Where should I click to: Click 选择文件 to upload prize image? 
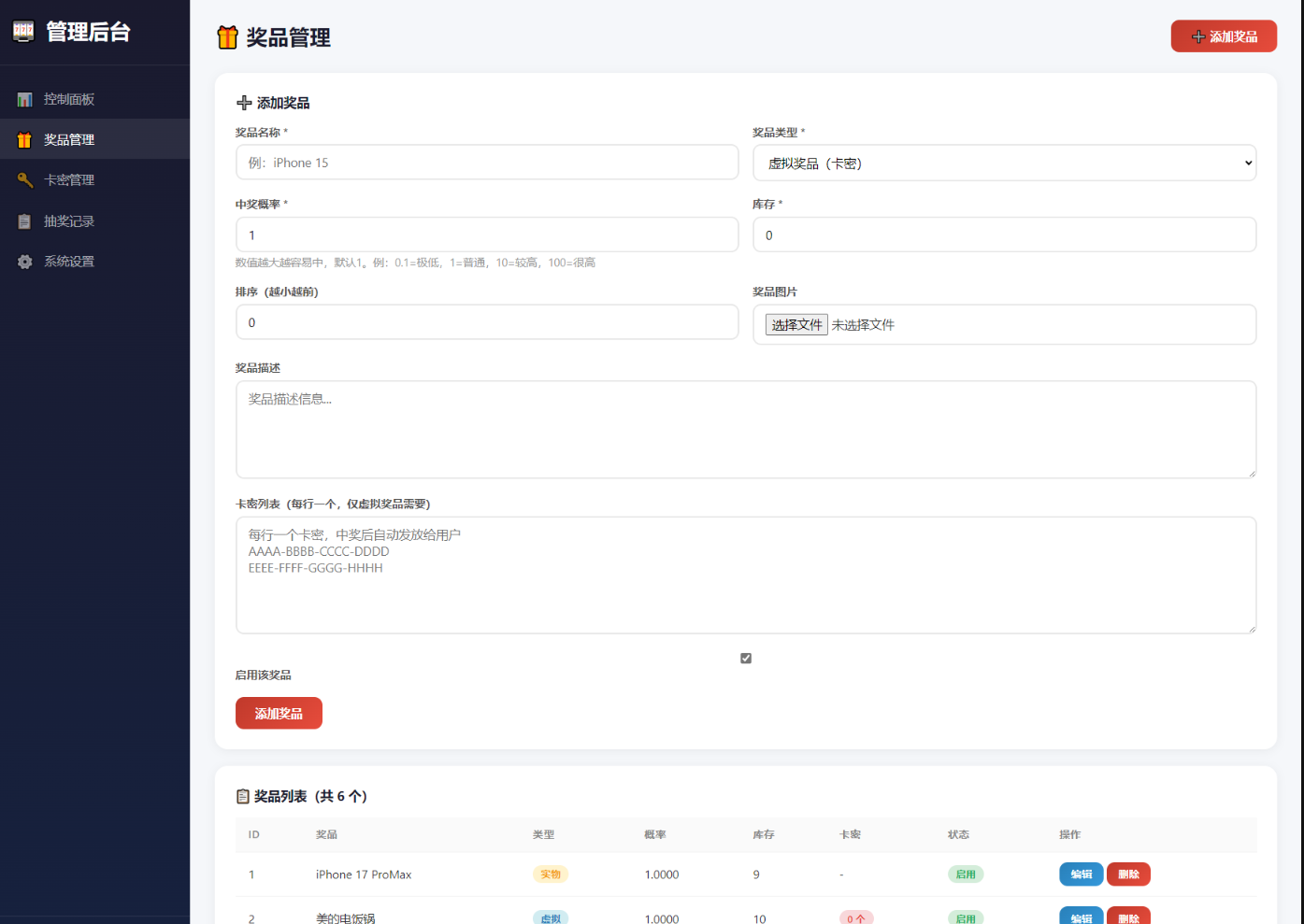pos(796,324)
